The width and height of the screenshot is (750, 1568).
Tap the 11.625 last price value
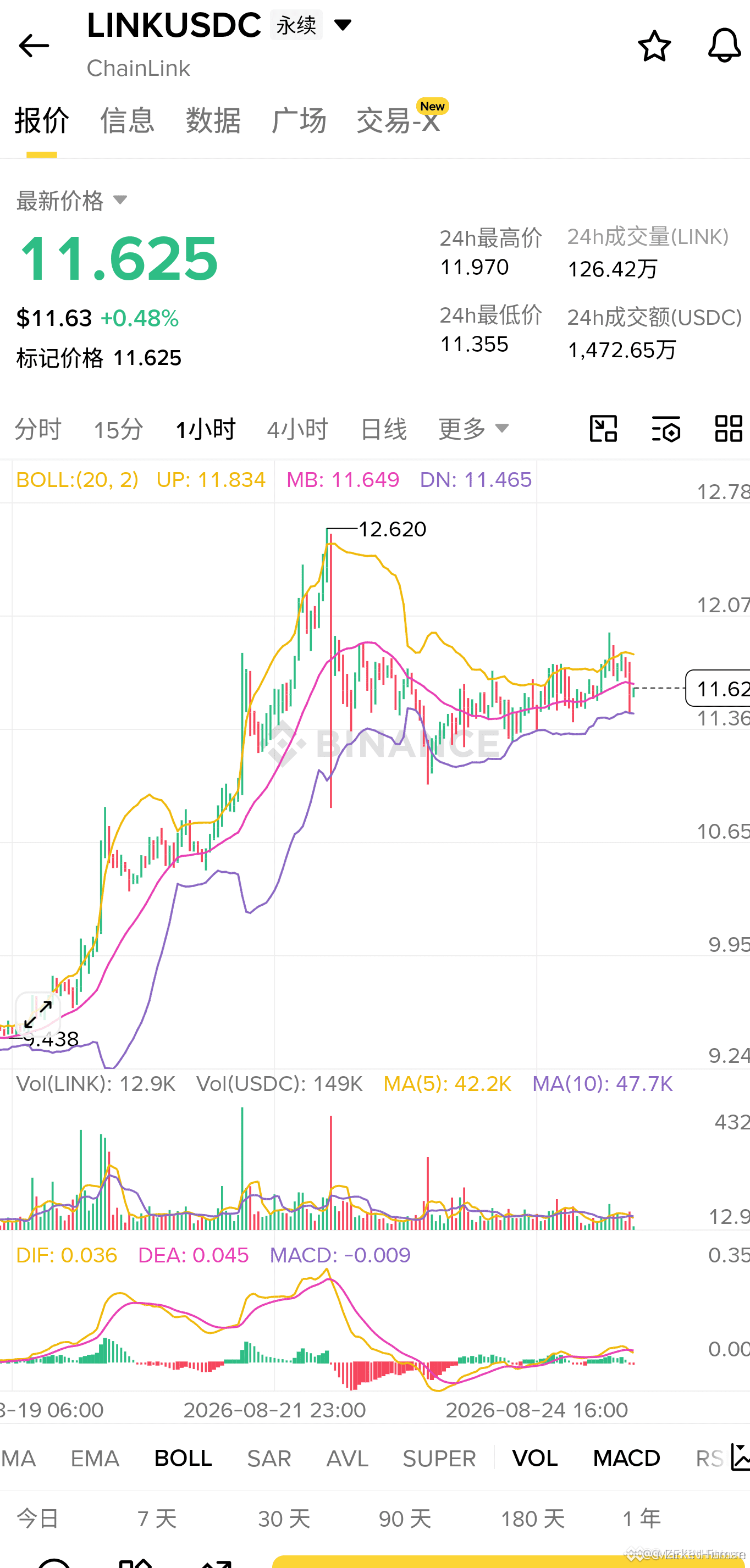pos(119,259)
